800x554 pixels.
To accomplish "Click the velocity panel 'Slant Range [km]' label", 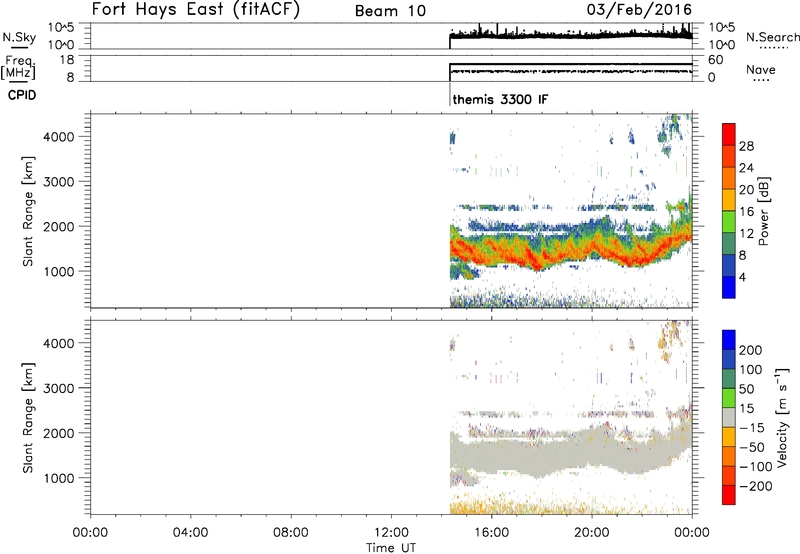I will pos(28,418).
